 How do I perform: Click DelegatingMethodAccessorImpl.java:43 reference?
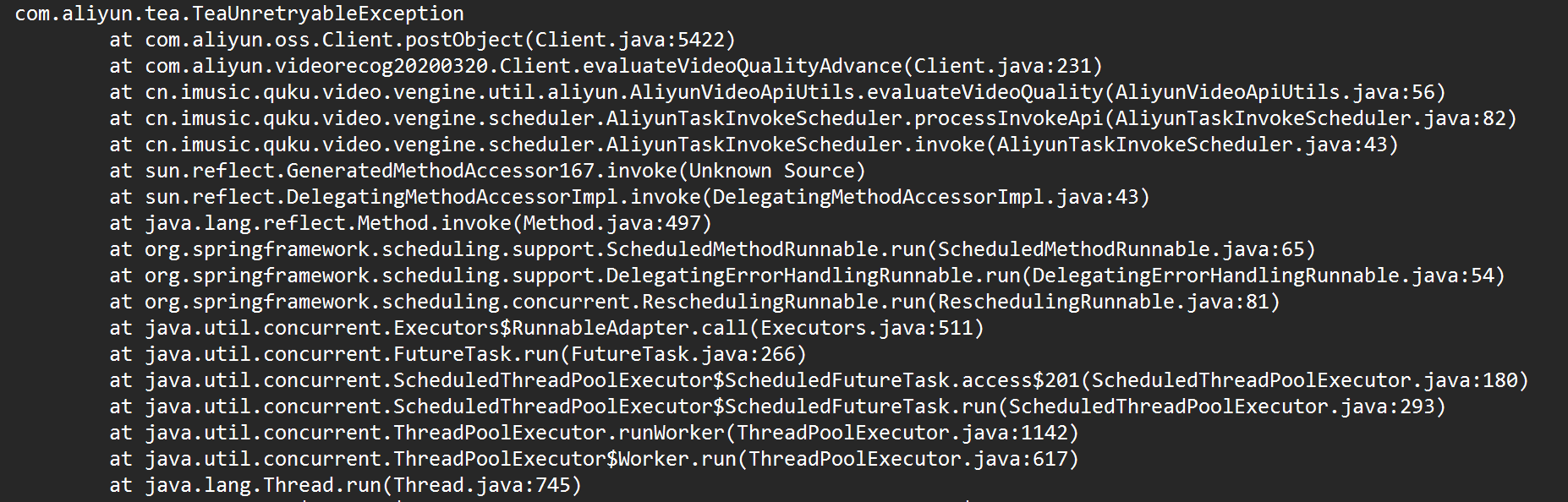[x=925, y=197]
